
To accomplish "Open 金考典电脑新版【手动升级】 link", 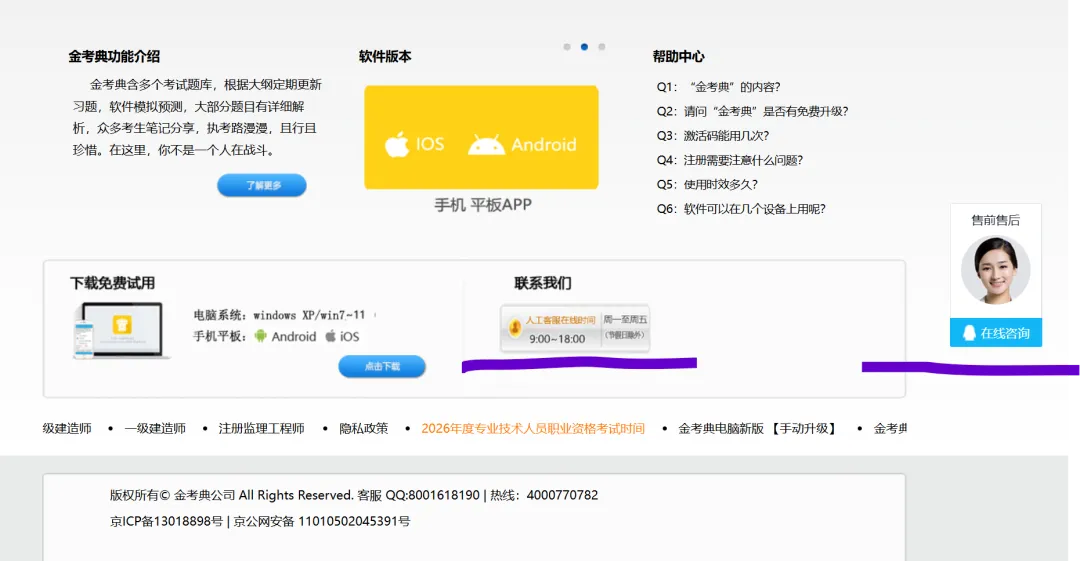I will click(x=759, y=429).
